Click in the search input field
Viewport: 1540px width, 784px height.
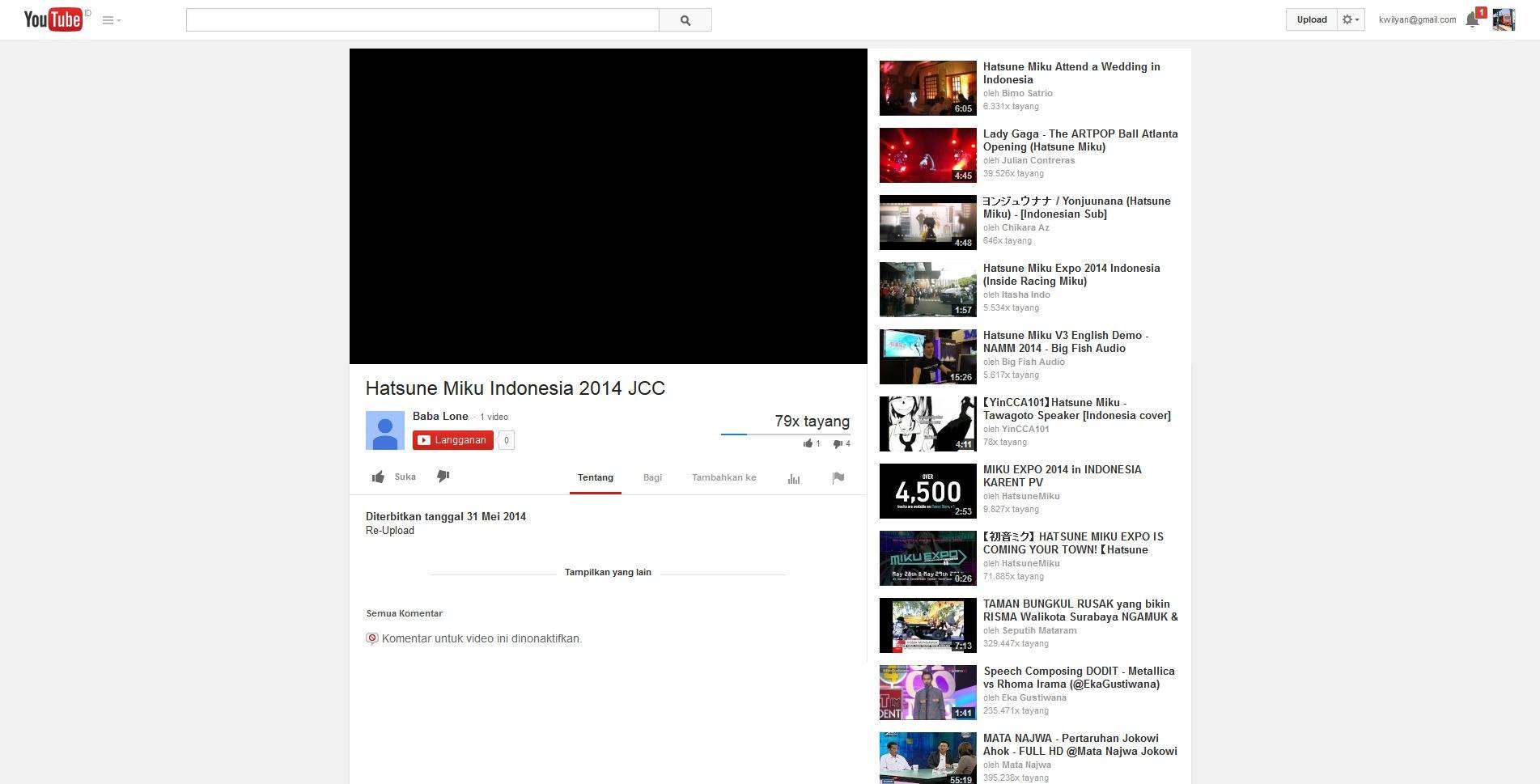click(422, 20)
